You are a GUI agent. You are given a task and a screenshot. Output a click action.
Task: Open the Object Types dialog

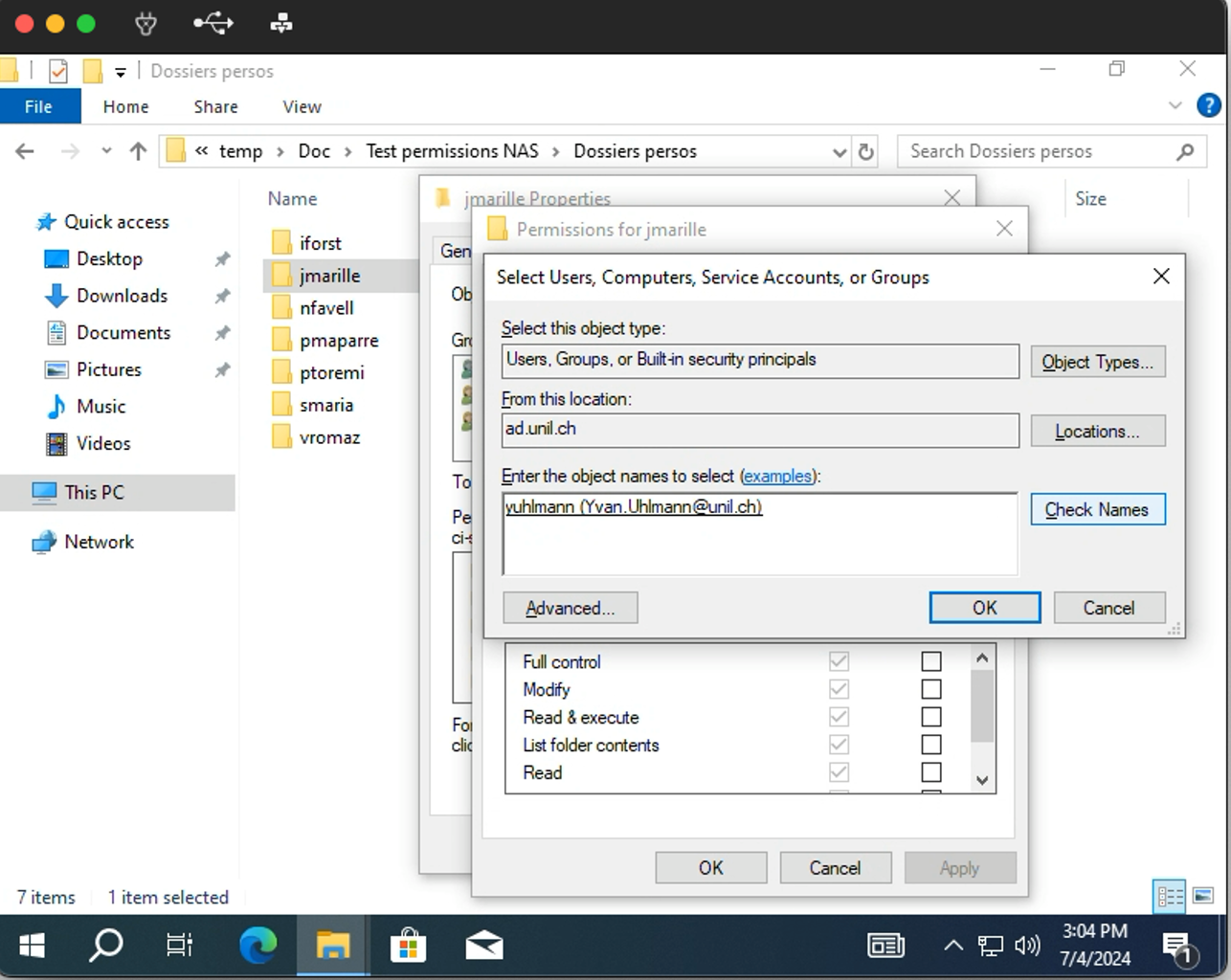[x=1097, y=362]
